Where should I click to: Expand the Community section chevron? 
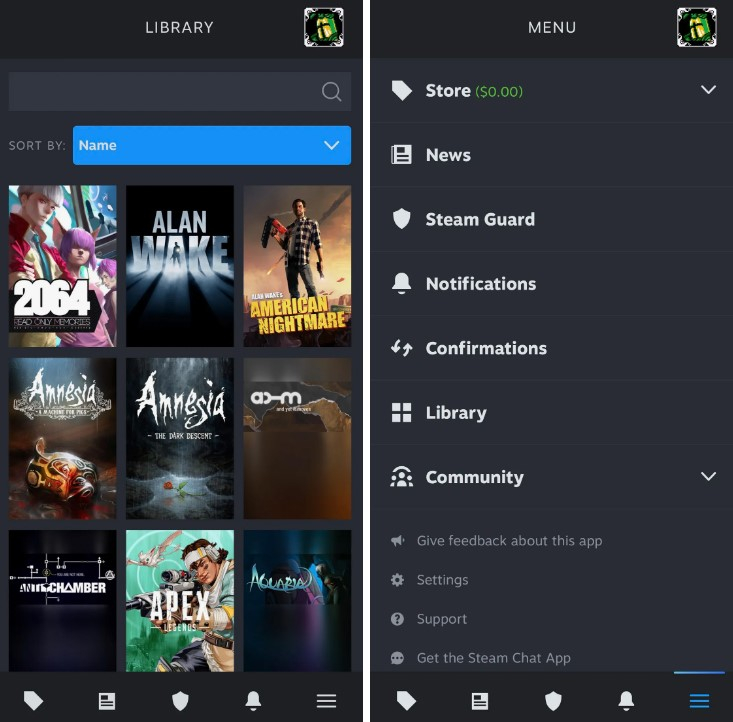708,476
